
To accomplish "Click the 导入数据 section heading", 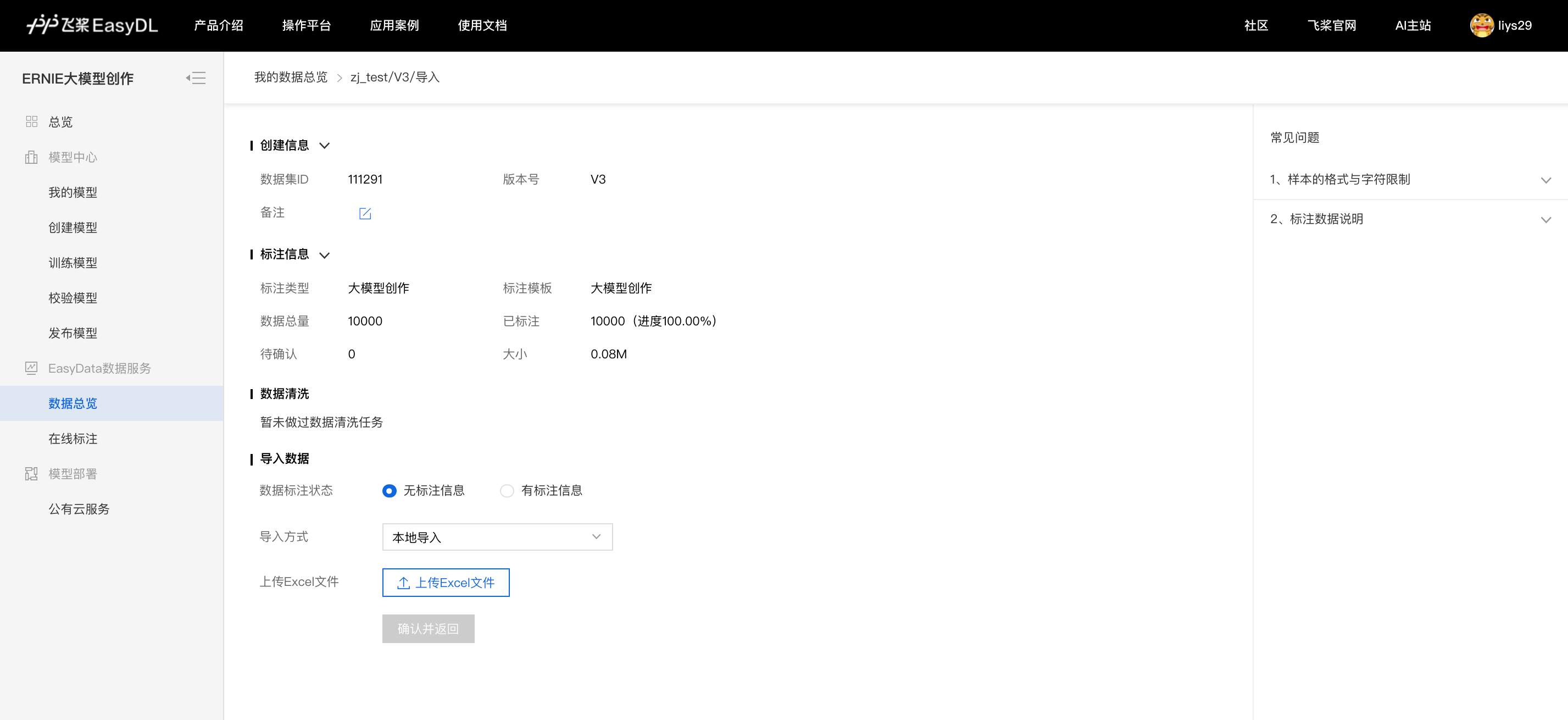I will [284, 459].
